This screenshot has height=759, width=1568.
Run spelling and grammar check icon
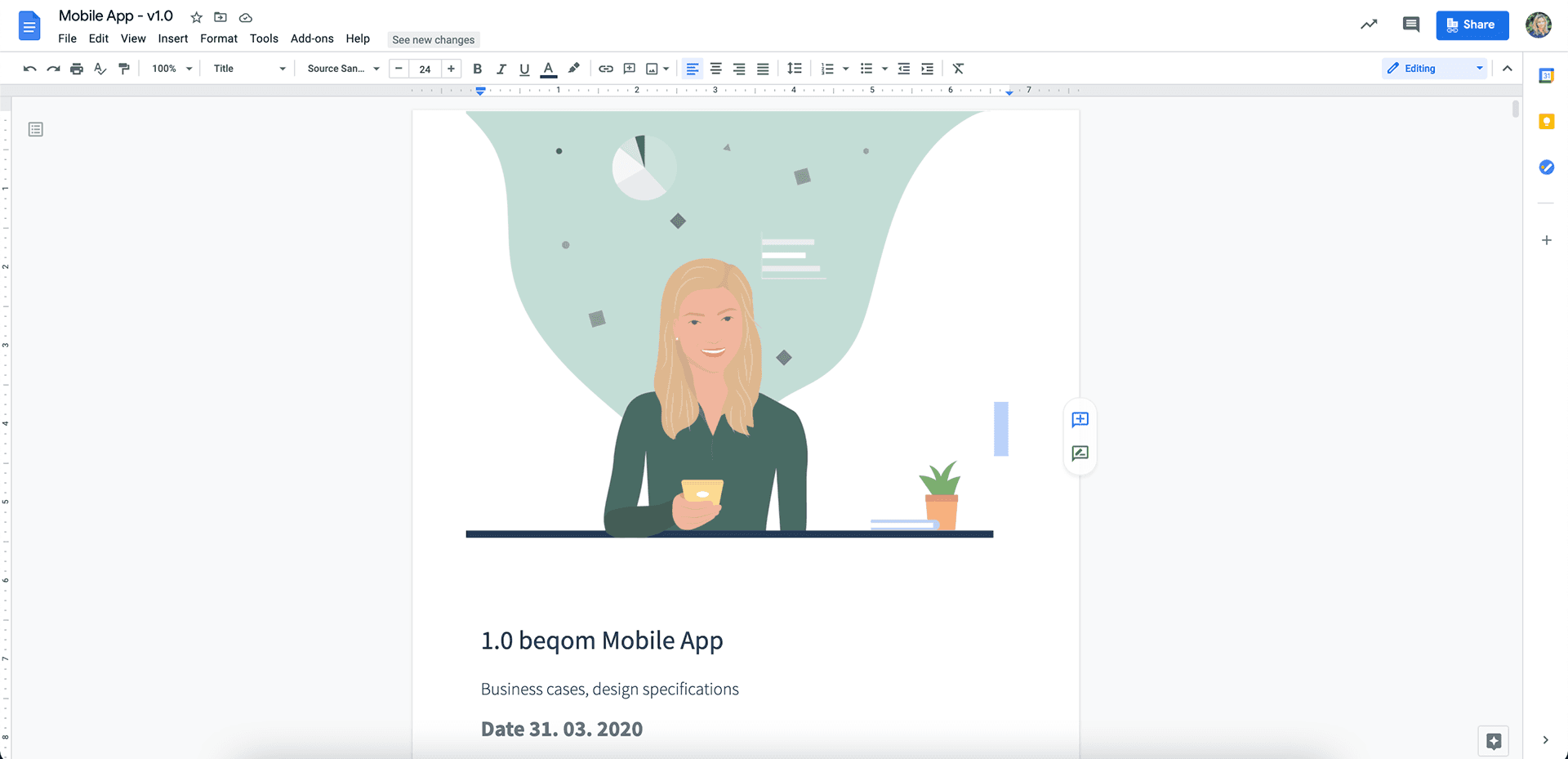[100, 69]
